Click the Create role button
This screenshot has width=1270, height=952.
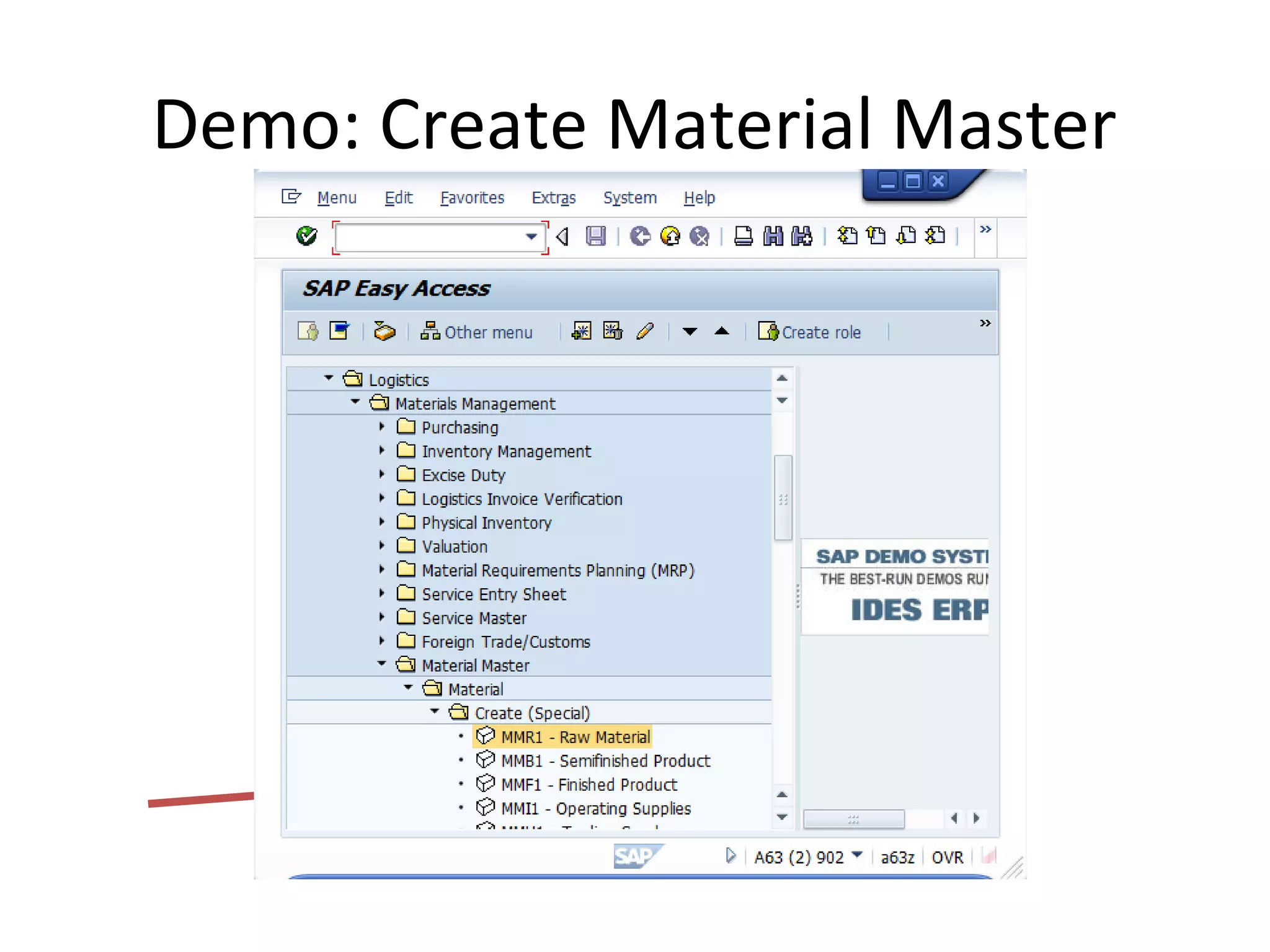pyautogui.click(x=810, y=332)
